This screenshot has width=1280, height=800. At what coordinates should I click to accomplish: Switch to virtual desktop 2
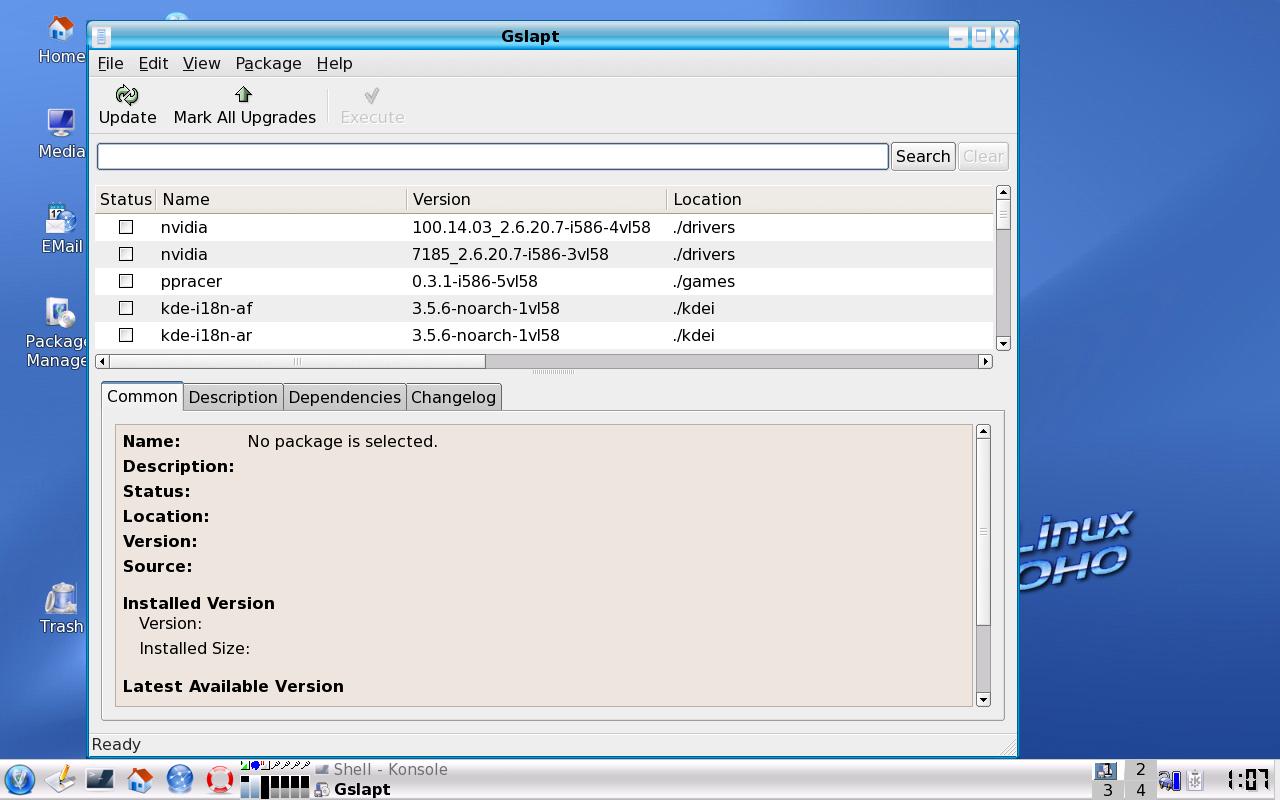coord(1140,770)
